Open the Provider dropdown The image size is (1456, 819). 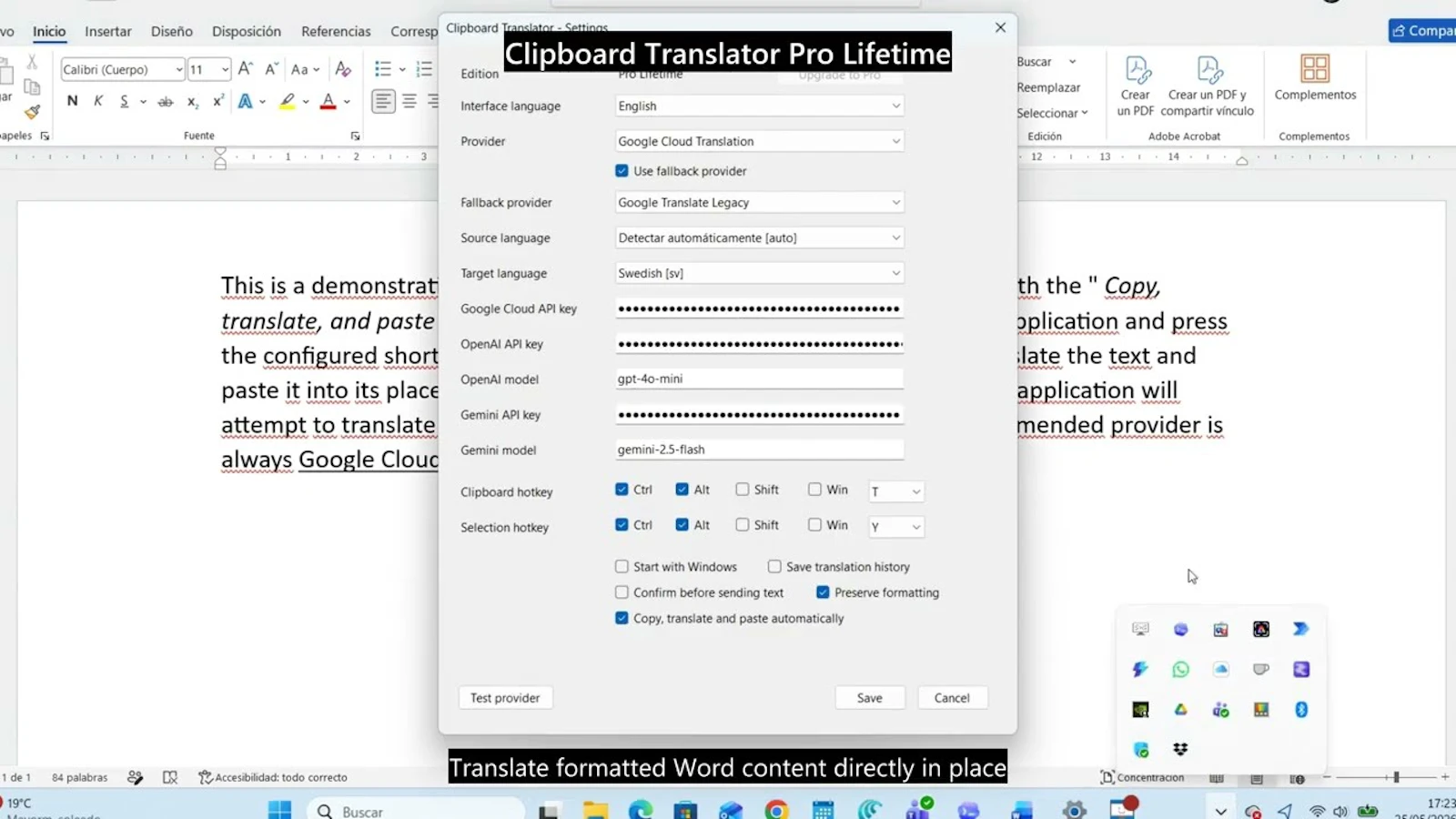coord(759,141)
